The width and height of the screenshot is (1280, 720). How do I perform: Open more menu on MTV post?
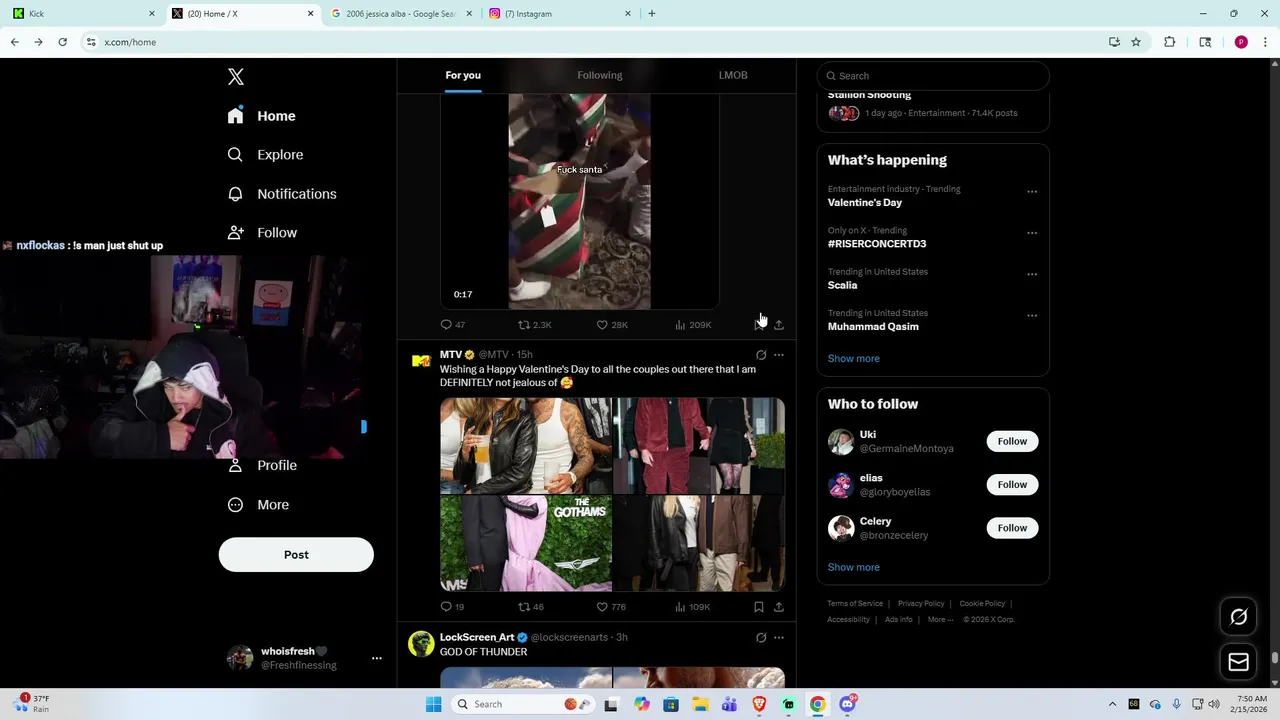click(x=779, y=355)
